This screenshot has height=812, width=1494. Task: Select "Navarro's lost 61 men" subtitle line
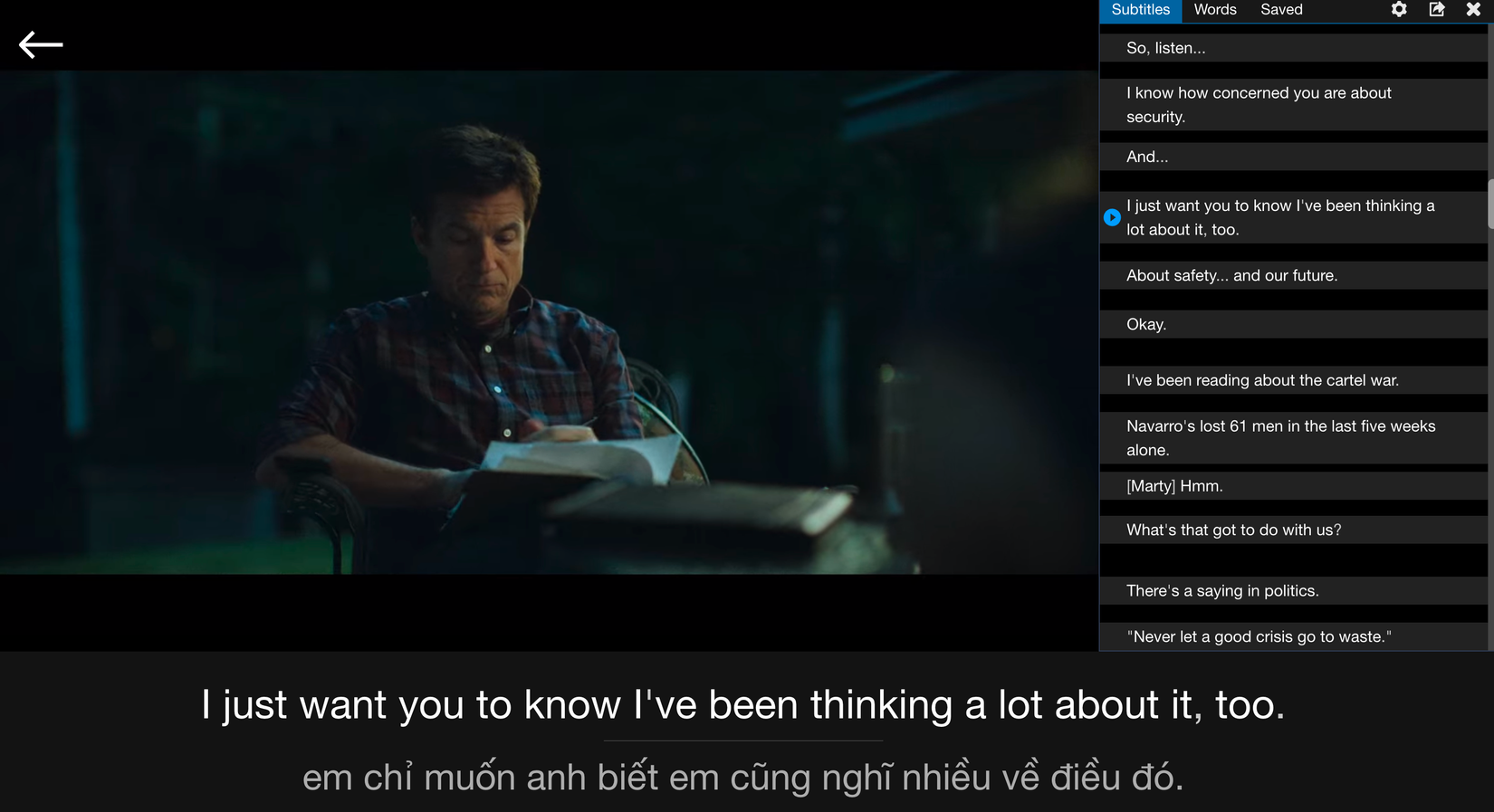(1294, 438)
